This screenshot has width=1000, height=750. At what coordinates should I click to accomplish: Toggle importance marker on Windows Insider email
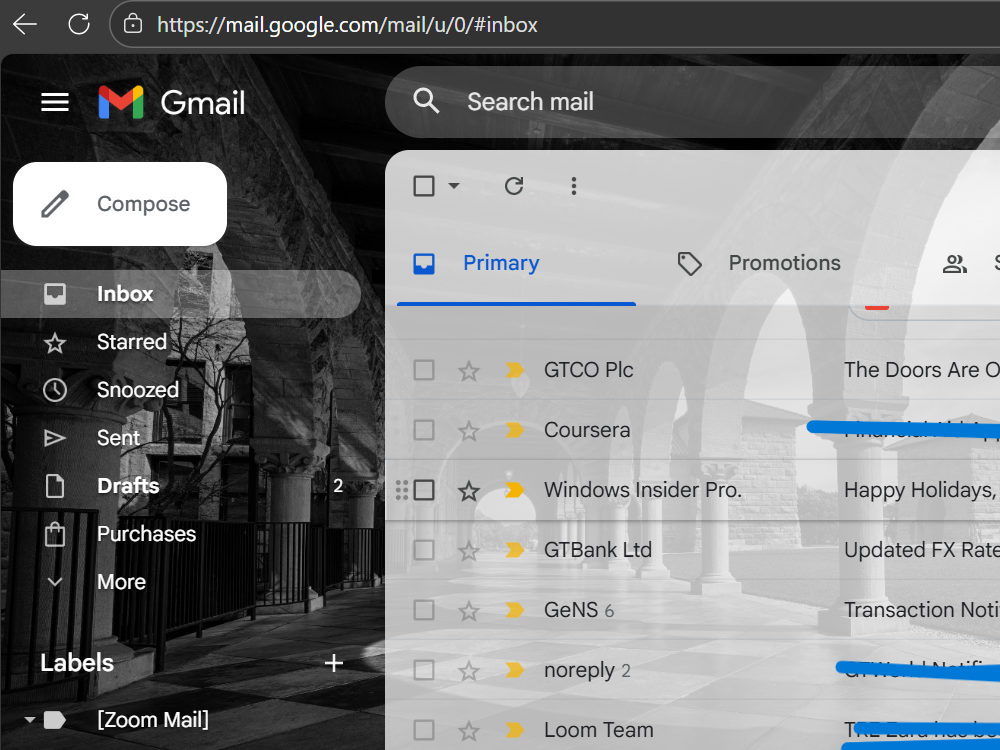click(514, 490)
